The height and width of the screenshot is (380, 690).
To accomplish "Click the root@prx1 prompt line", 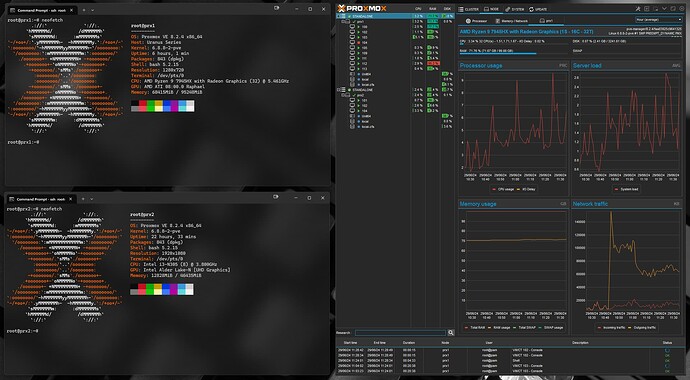I will [x=23, y=142].
